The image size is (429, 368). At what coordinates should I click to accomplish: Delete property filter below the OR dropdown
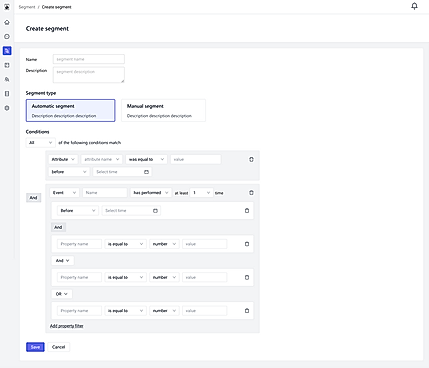pos(247,311)
